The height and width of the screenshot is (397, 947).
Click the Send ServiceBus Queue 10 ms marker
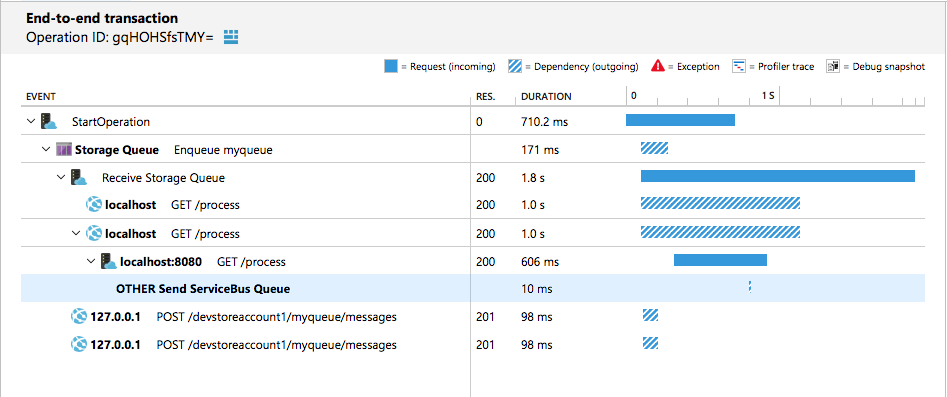(x=750, y=287)
